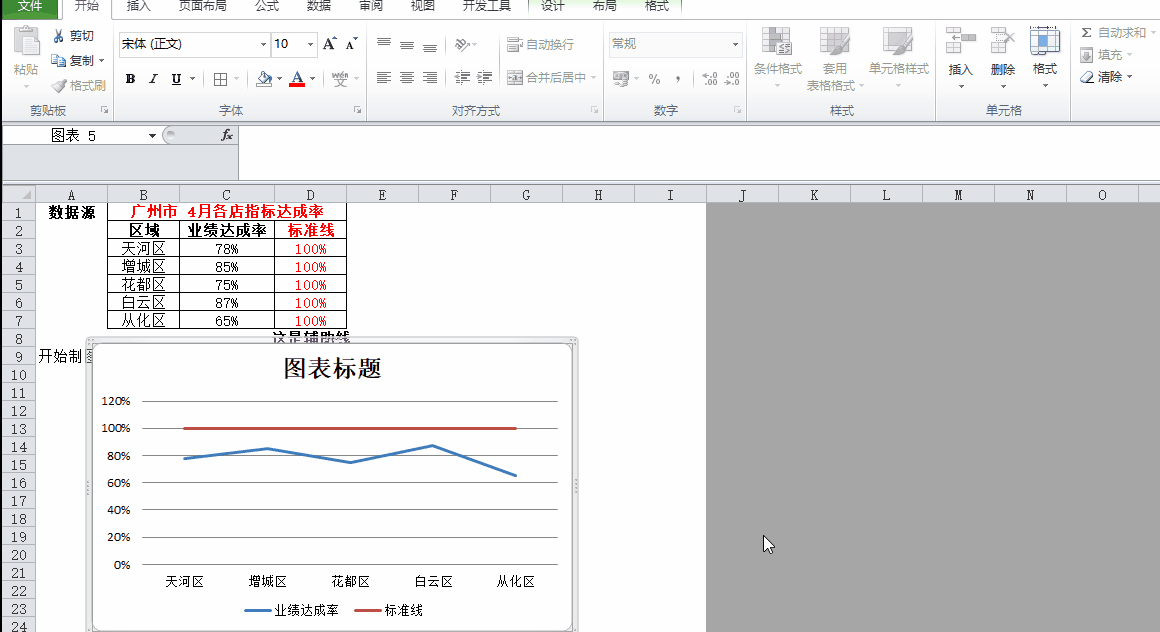Open the number format dropdown showing 常规
1160x632 pixels.
coord(733,44)
